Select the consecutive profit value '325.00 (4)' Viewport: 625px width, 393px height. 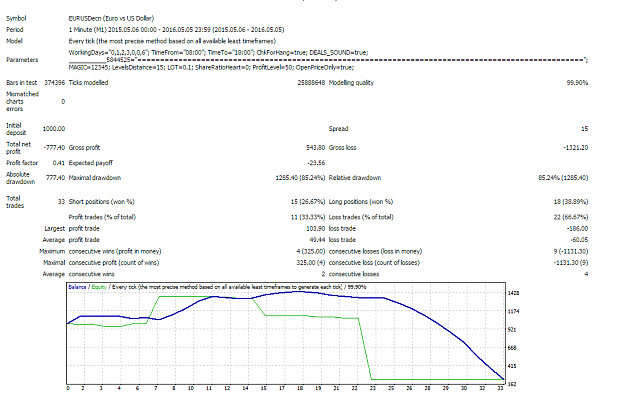click(311, 263)
